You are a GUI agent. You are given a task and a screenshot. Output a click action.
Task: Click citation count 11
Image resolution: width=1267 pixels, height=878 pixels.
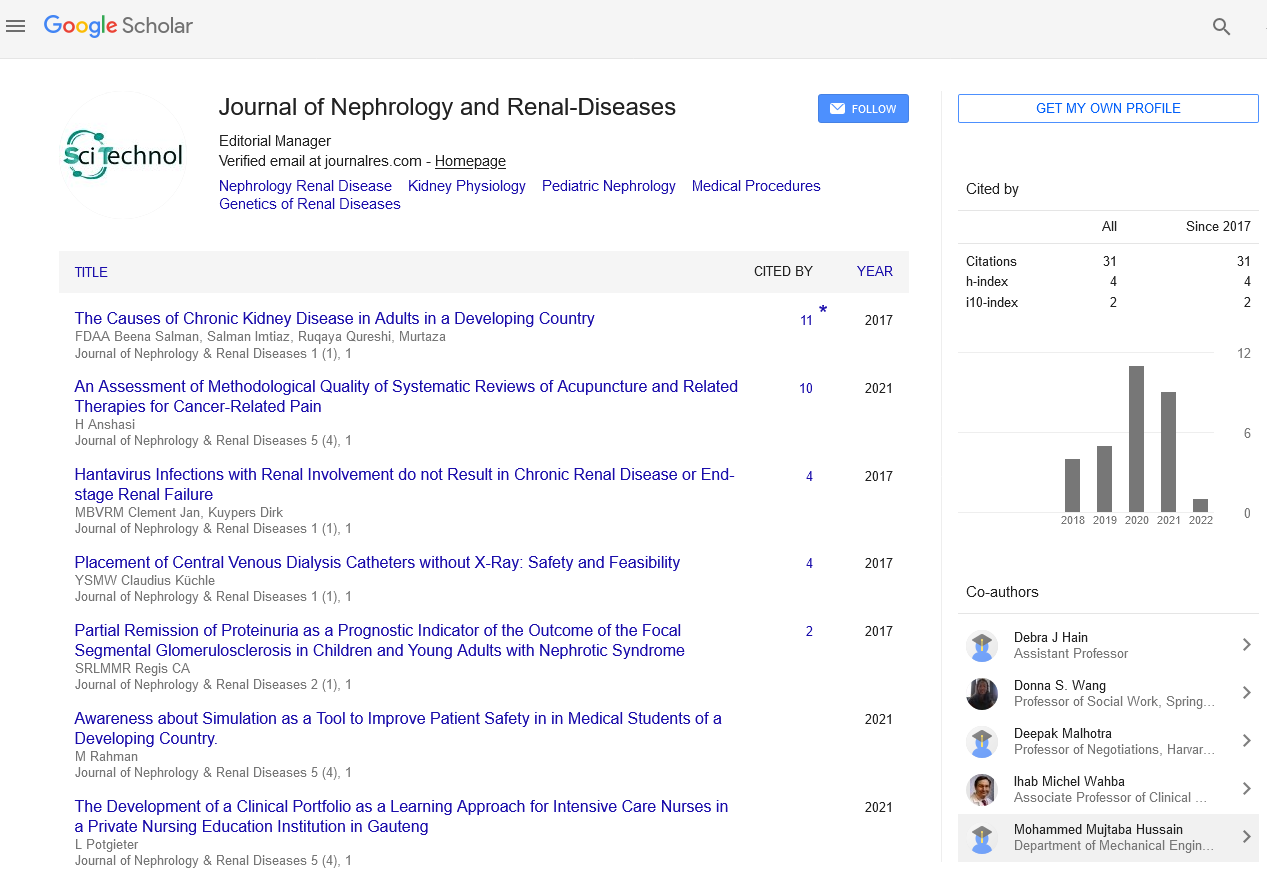point(806,321)
